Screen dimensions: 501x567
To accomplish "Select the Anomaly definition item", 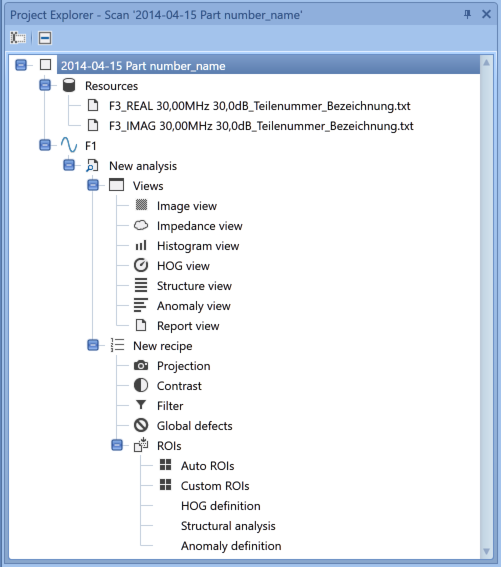I will [231, 546].
